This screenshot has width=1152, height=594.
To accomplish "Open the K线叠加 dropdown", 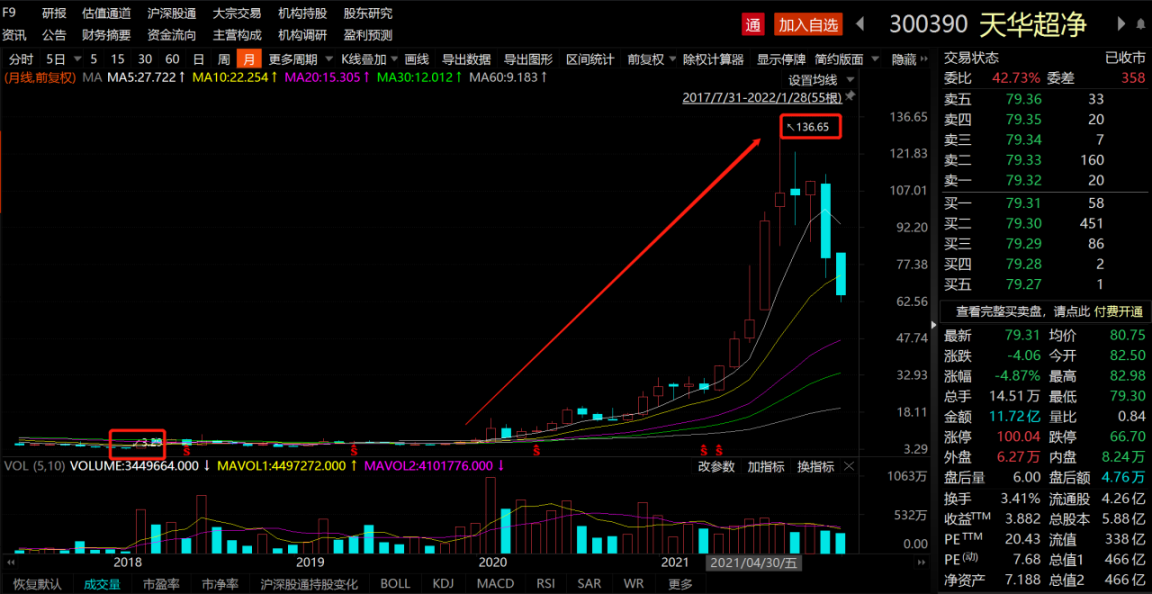I will click(x=393, y=60).
